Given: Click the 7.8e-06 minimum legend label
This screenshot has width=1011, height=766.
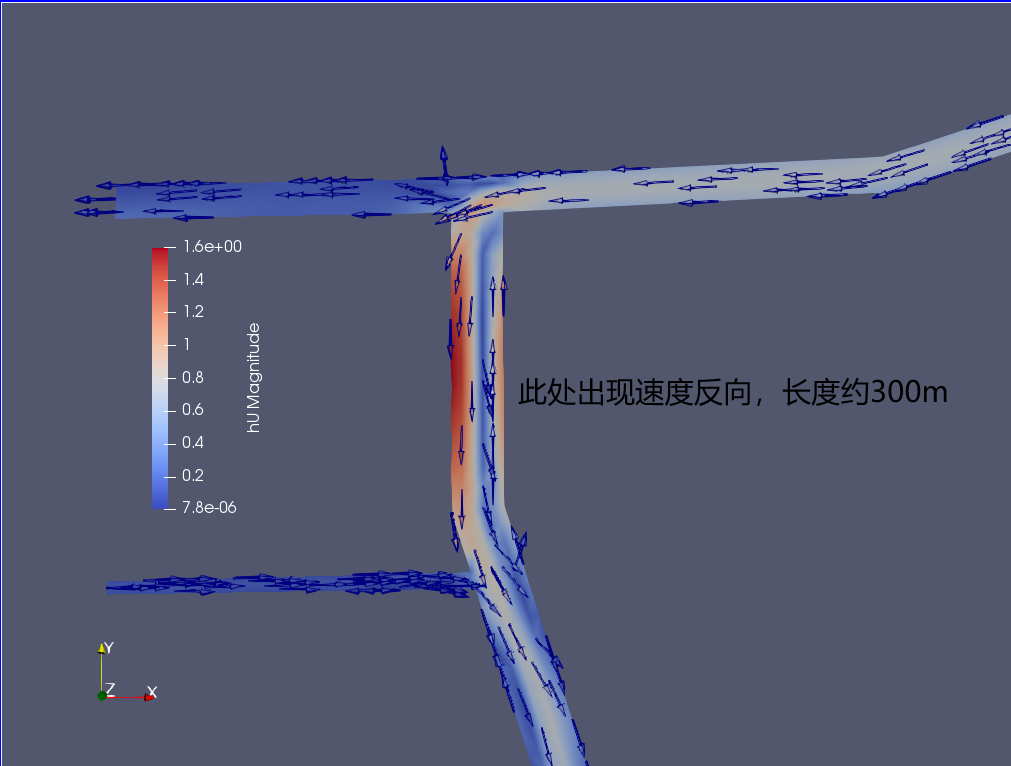Looking at the screenshot, I should 209,507.
